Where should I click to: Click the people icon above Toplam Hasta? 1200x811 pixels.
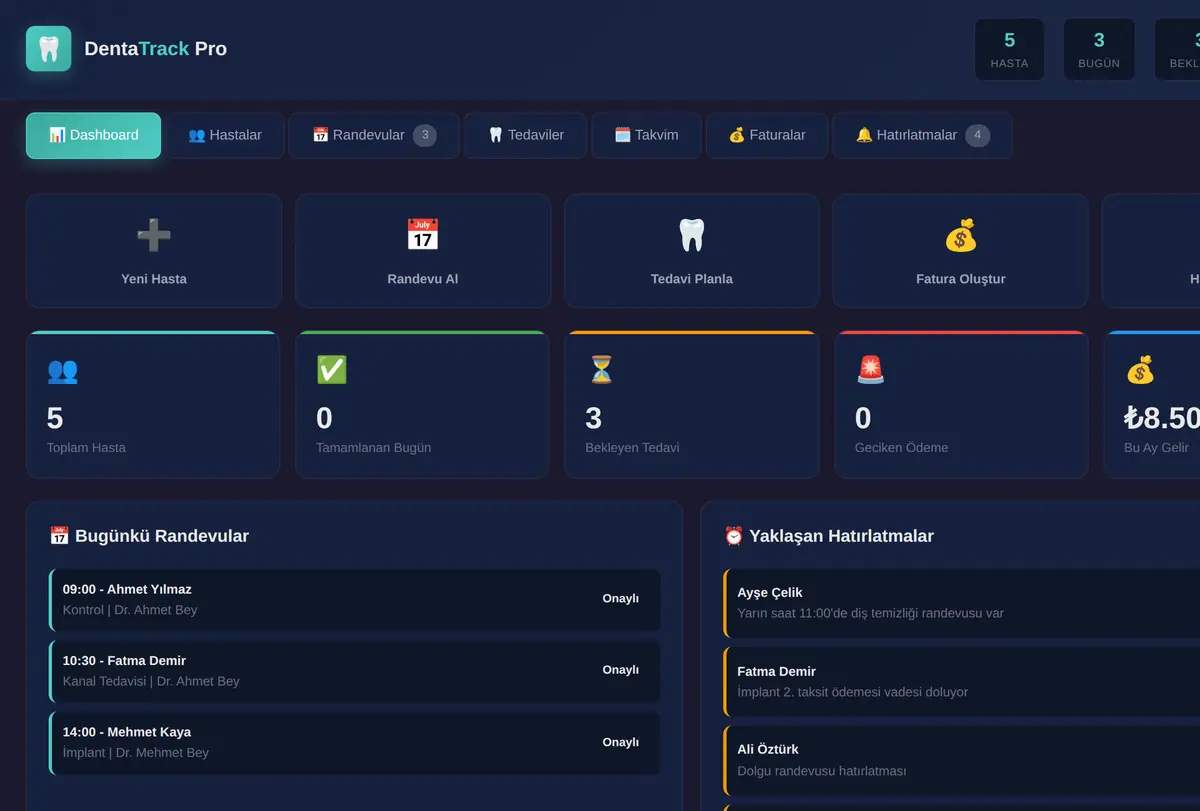(62, 370)
